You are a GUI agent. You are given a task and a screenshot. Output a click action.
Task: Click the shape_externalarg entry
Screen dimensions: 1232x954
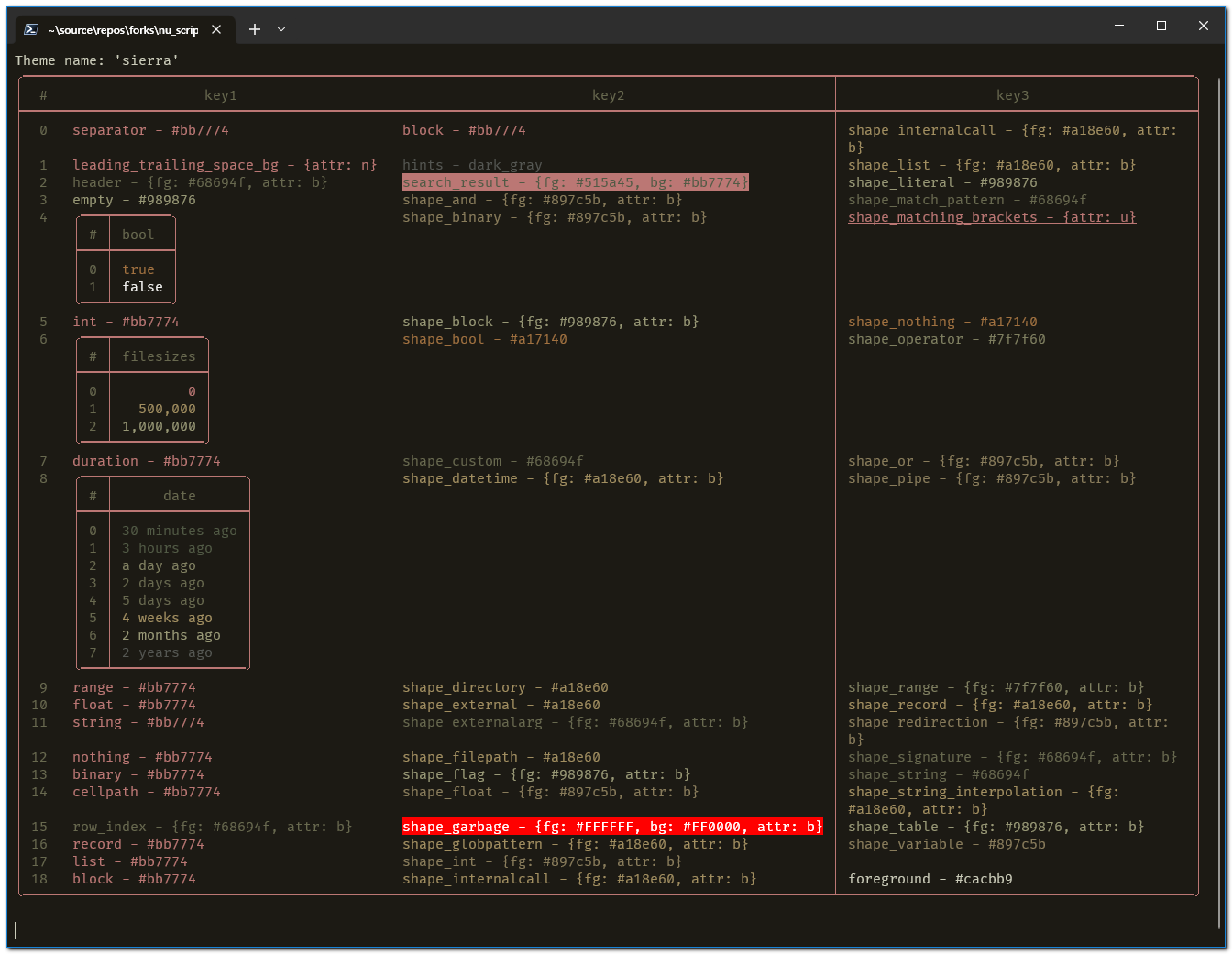tap(576, 722)
